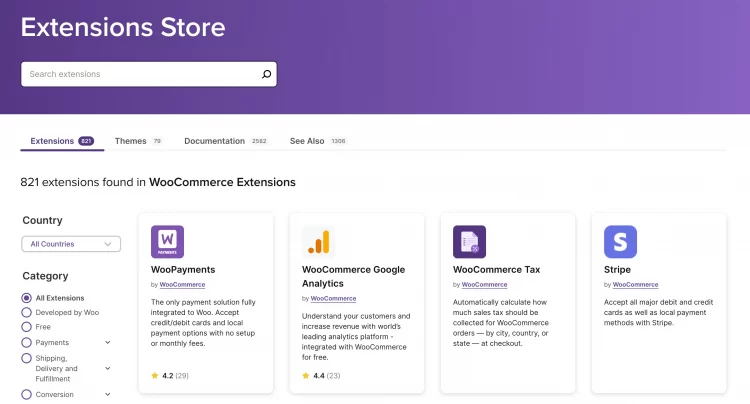Viewport: 750px width, 404px height.
Task: Click the Extensions Store page title
Action: [123, 27]
